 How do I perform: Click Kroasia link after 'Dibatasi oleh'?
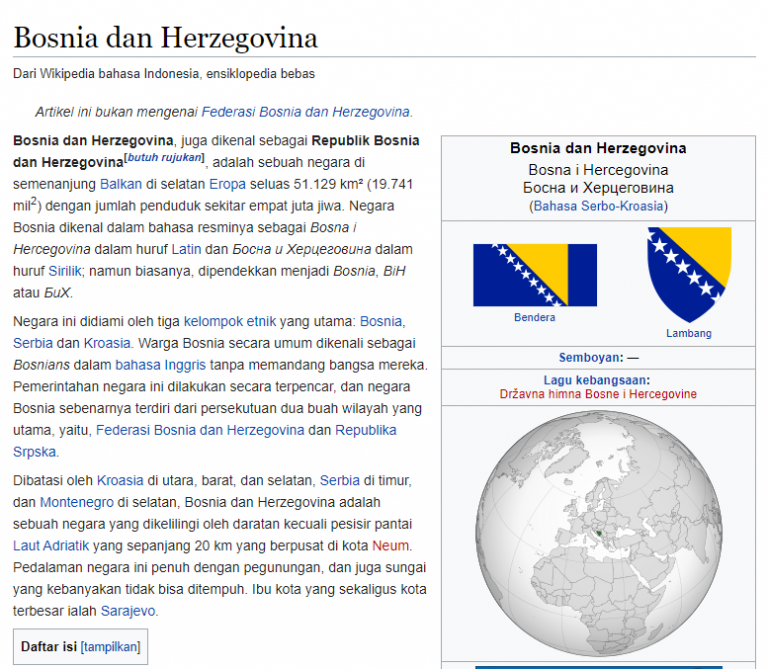[120, 480]
